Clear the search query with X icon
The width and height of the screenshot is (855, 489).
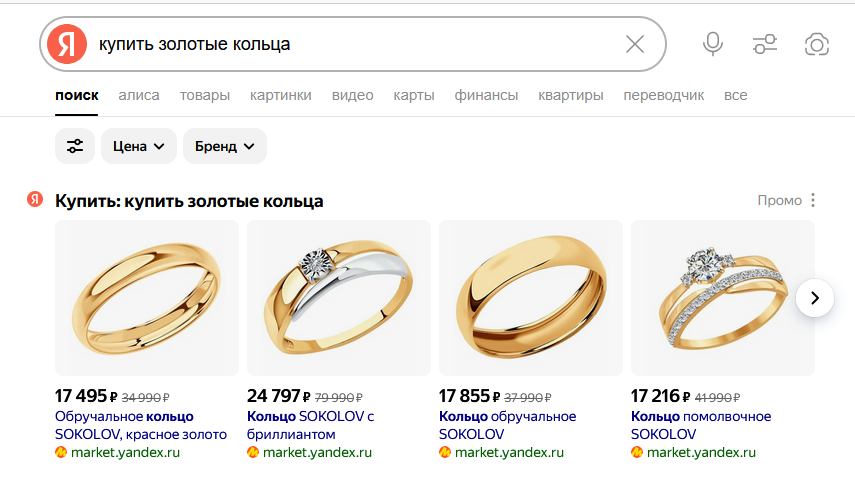pos(635,44)
